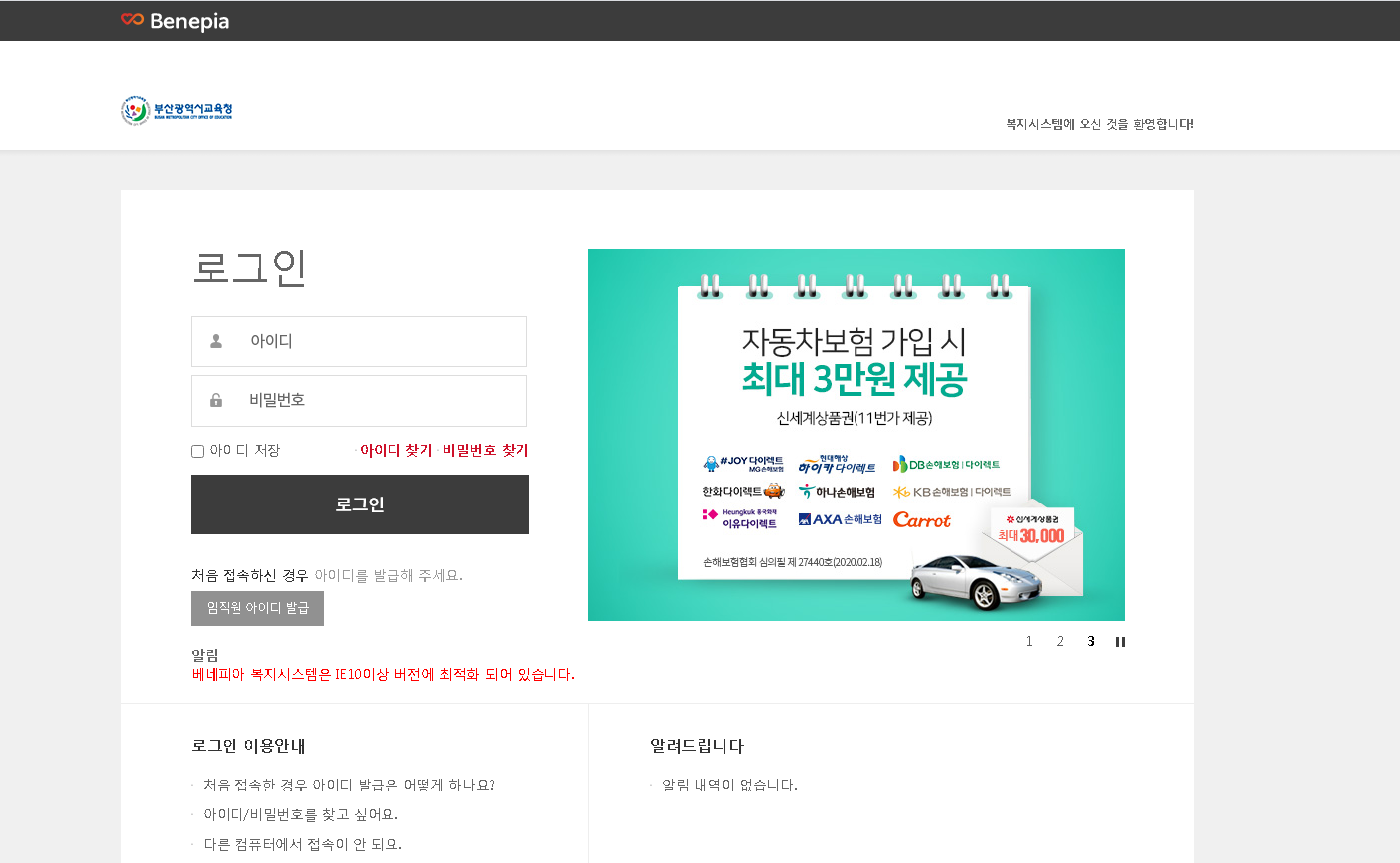Click the Carrot insurance logo in banner

tap(922, 519)
